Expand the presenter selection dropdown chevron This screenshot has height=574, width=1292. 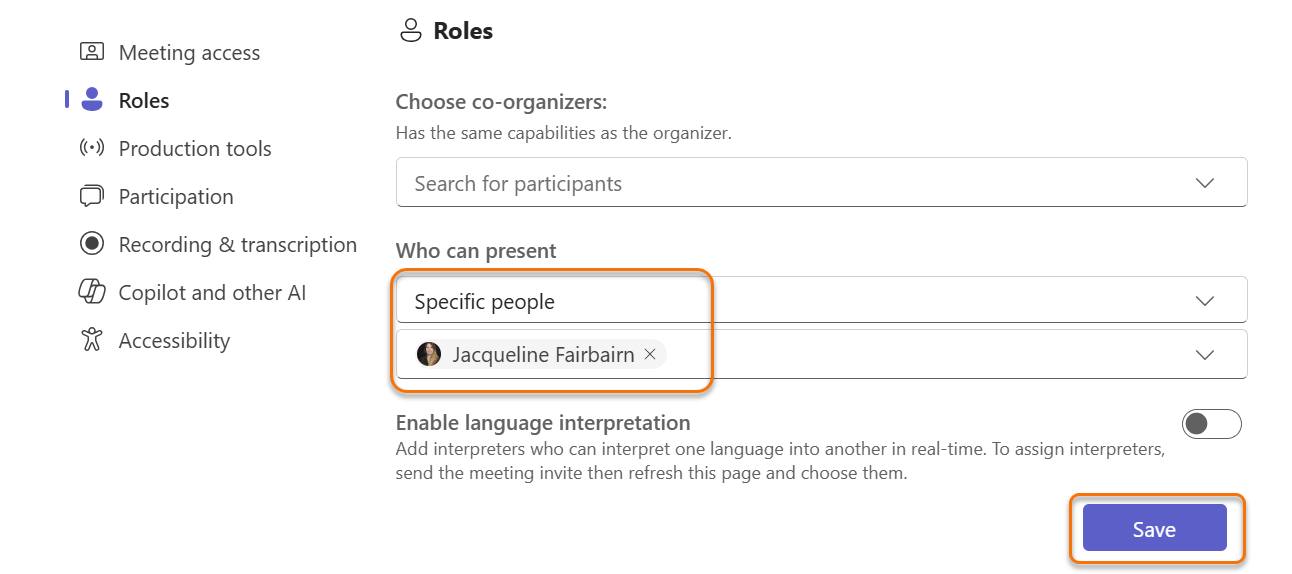1205,354
